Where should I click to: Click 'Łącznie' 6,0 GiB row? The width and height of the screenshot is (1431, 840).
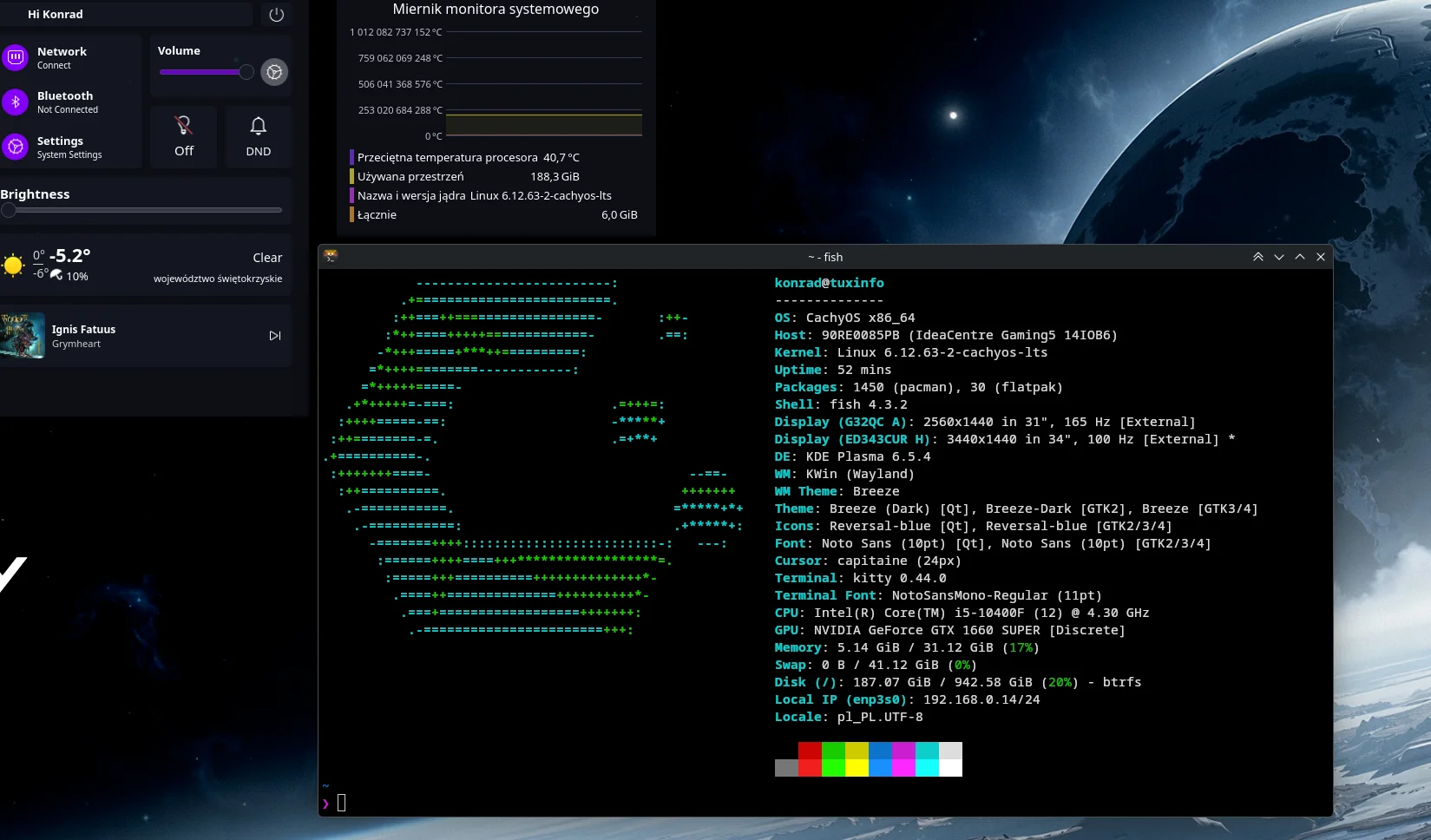[x=496, y=215]
